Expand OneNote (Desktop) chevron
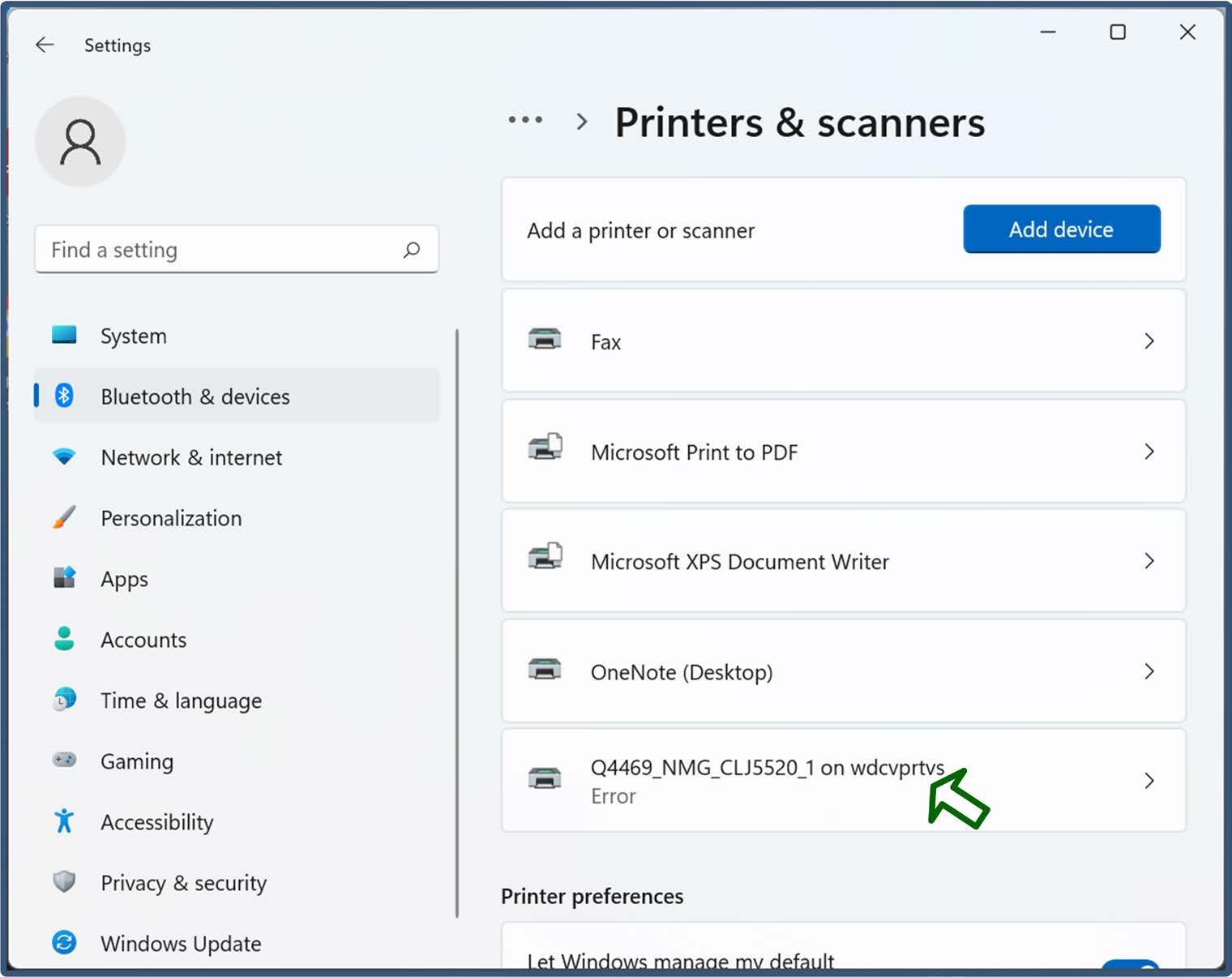Image resolution: width=1232 pixels, height=977 pixels. coord(1149,671)
